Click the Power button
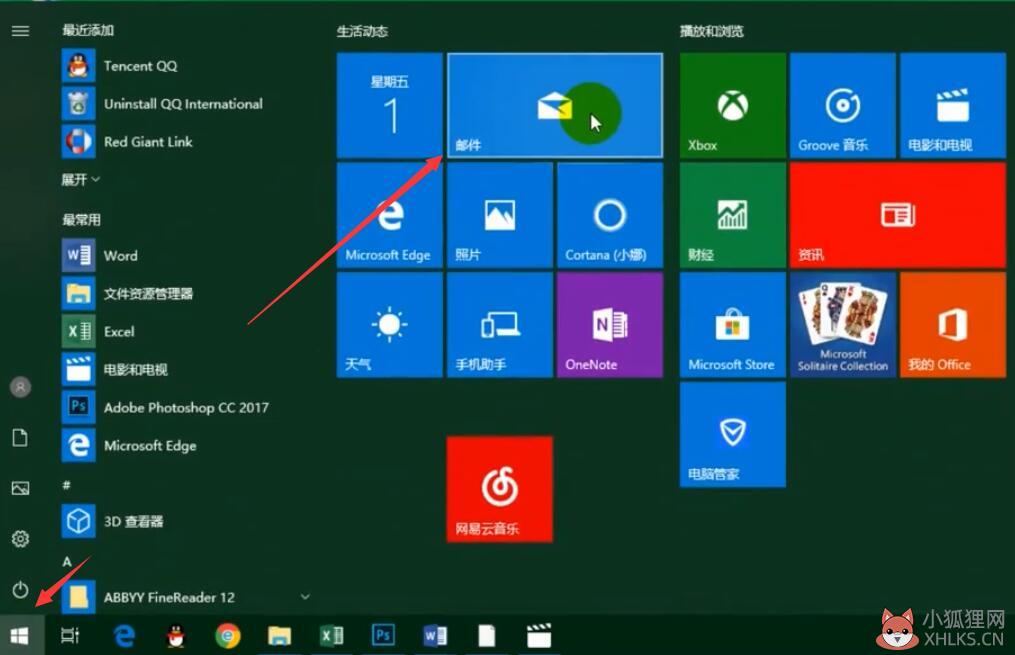 click(x=21, y=590)
